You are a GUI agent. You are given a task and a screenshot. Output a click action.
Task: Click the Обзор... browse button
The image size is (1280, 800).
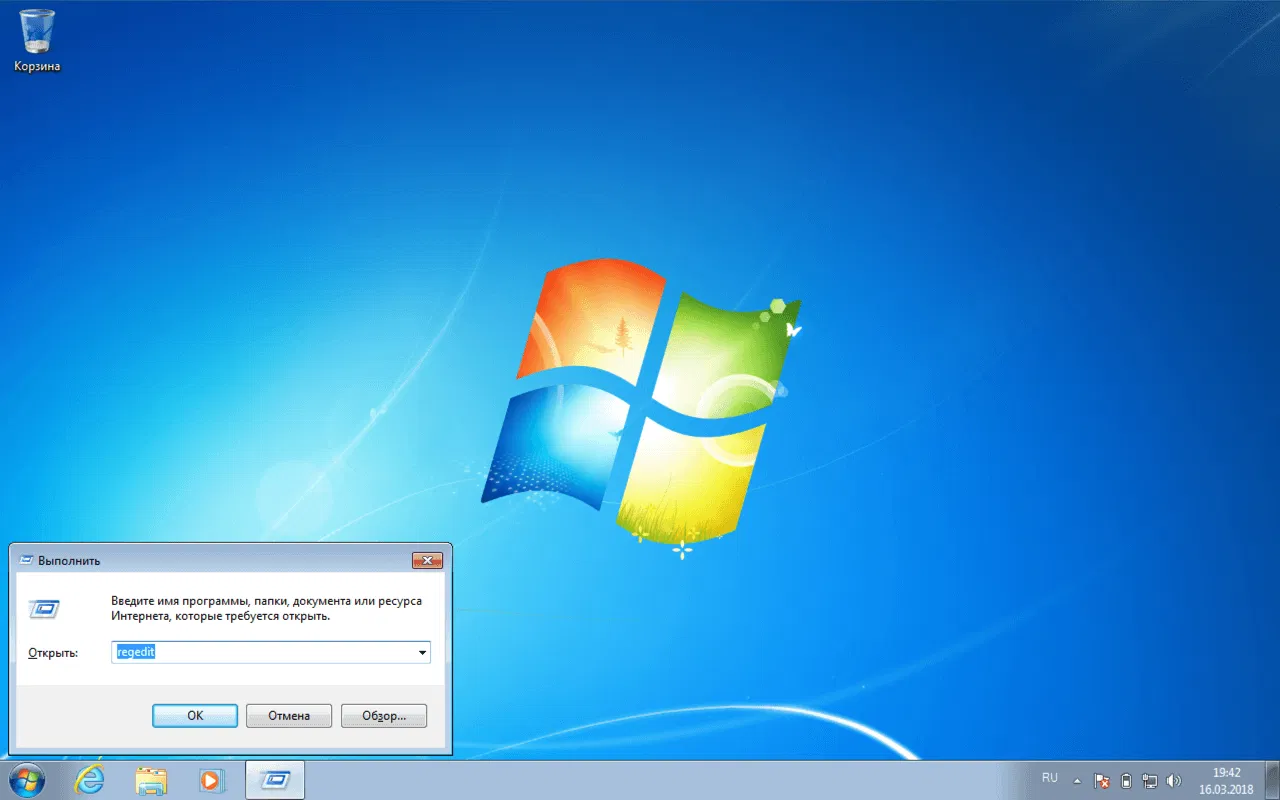[384, 715]
